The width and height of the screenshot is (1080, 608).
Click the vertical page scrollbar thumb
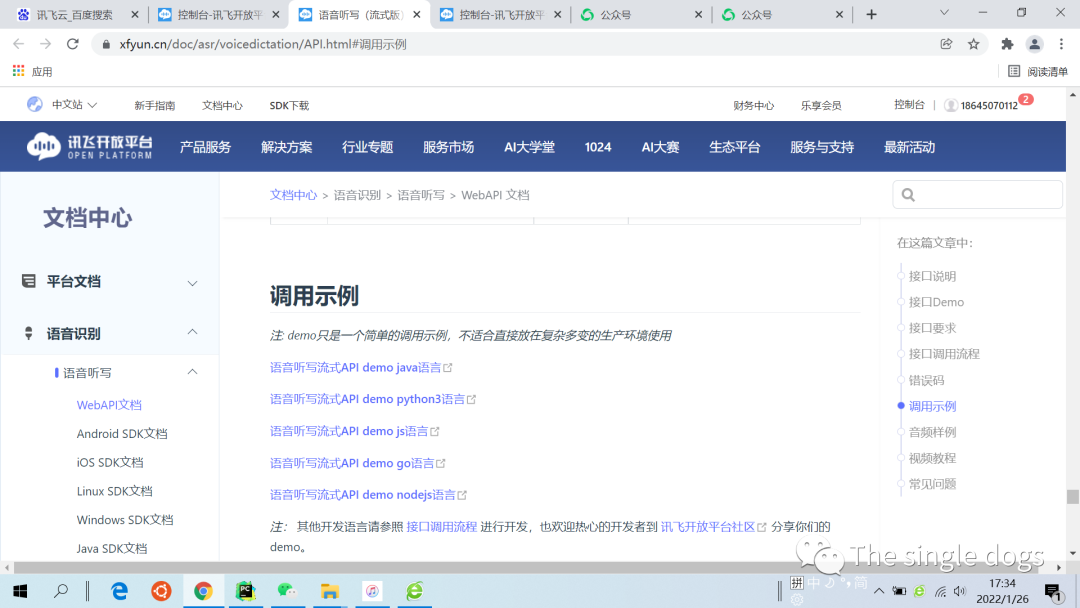(1072, 496)
